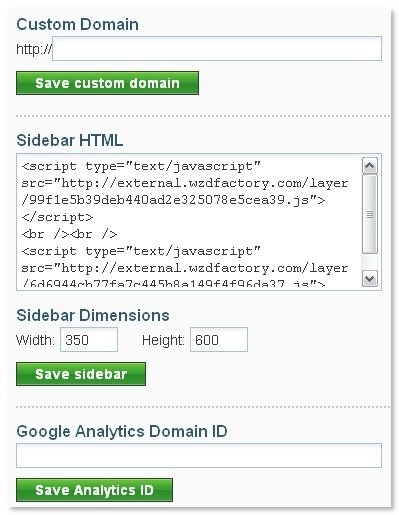Click the scroll up arrow in Sidebar HTML
This screenshot has width=399, height=515.
point(369,166)
